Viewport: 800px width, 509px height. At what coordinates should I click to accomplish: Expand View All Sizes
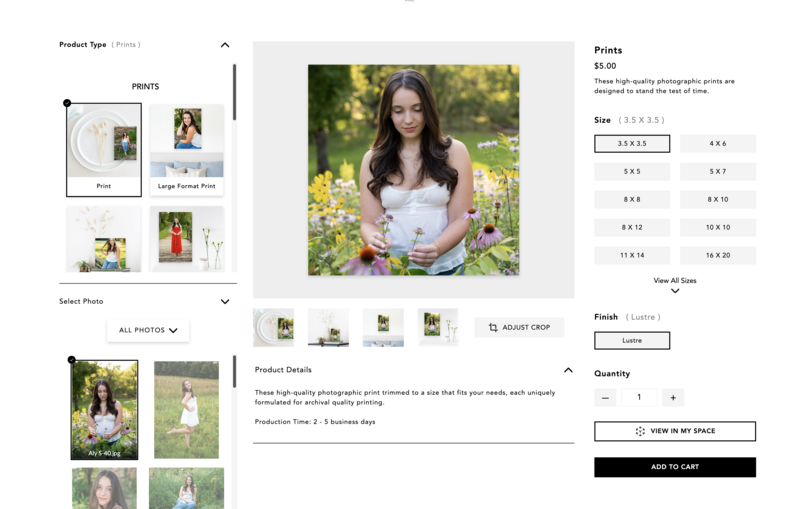pyautogui.click(x=675, y=285)
